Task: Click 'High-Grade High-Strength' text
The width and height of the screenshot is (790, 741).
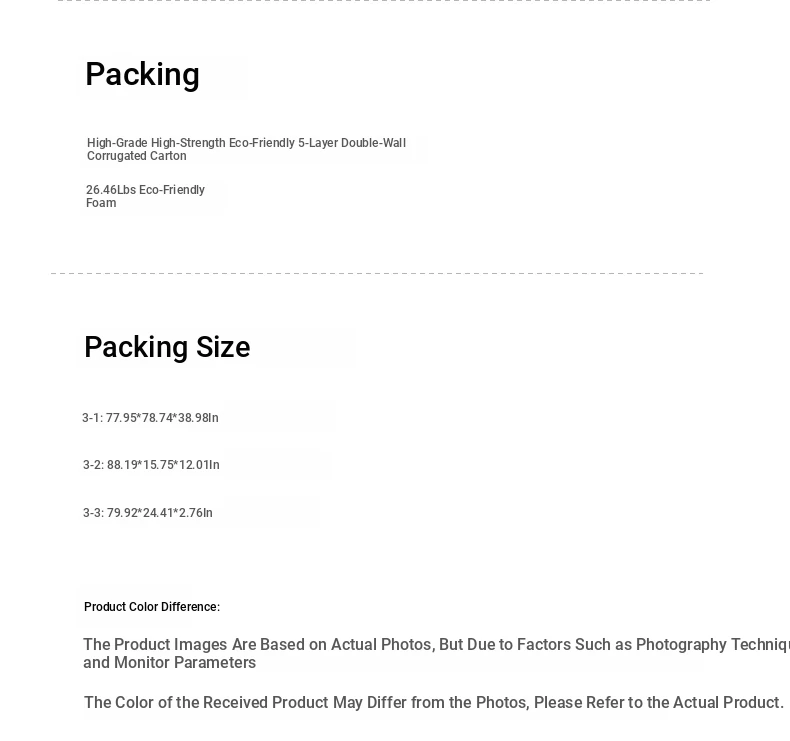Action: click(x=156, y=143)
